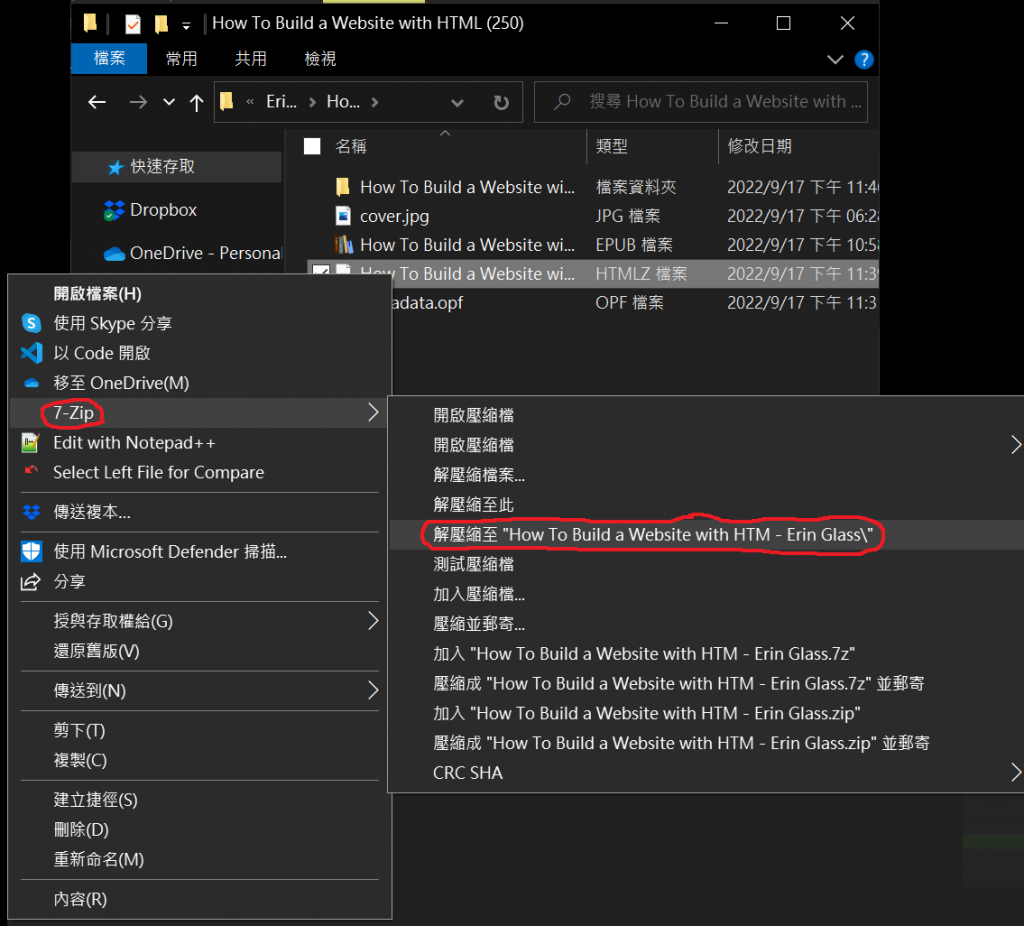The image size is (1024, 926).
Task: Choose 重新命名(M) in context menu
Action: click(x=200, y=859)
